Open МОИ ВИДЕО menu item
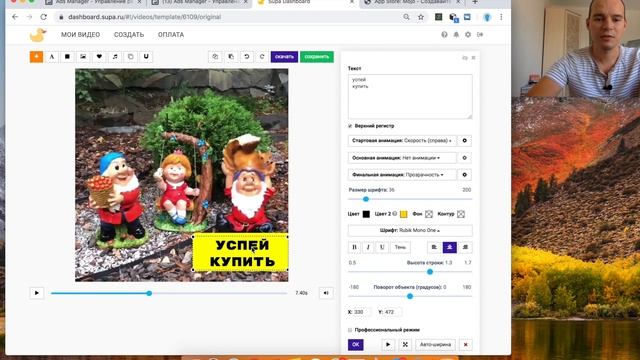 coord(80,35)
